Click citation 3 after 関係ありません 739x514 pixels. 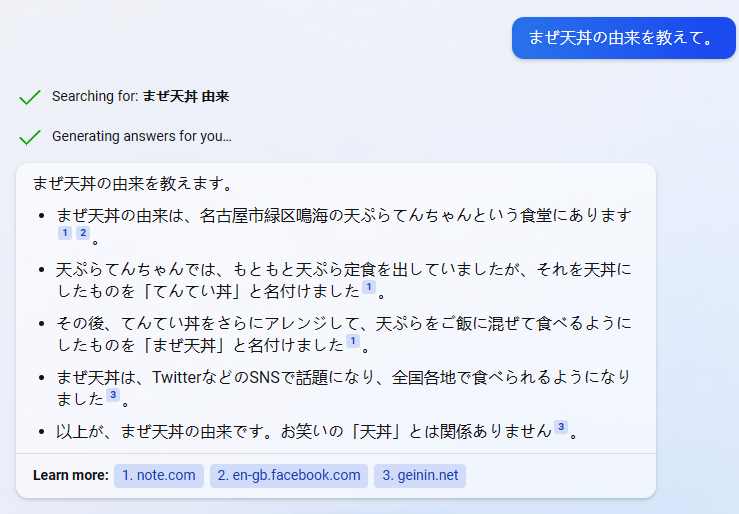561,427
